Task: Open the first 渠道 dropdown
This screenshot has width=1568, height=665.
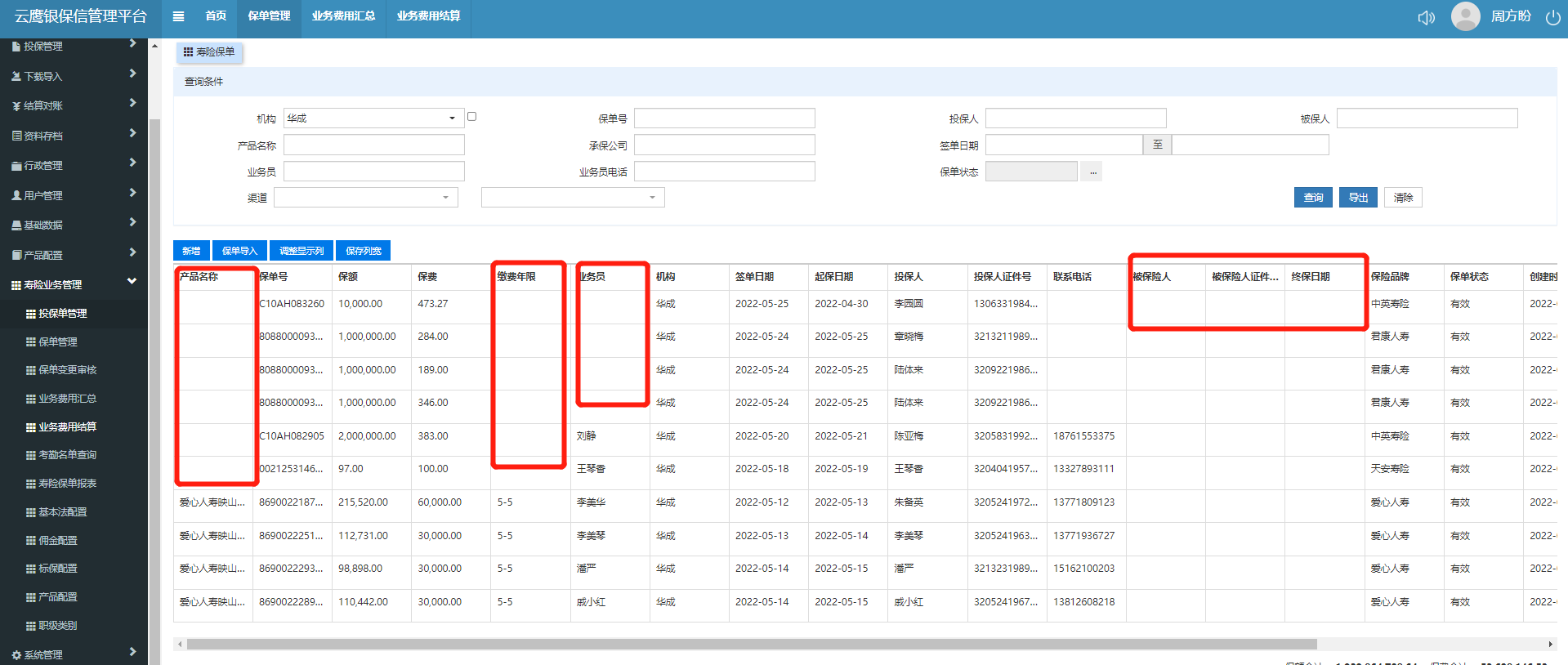Action: tap(365, 198)
